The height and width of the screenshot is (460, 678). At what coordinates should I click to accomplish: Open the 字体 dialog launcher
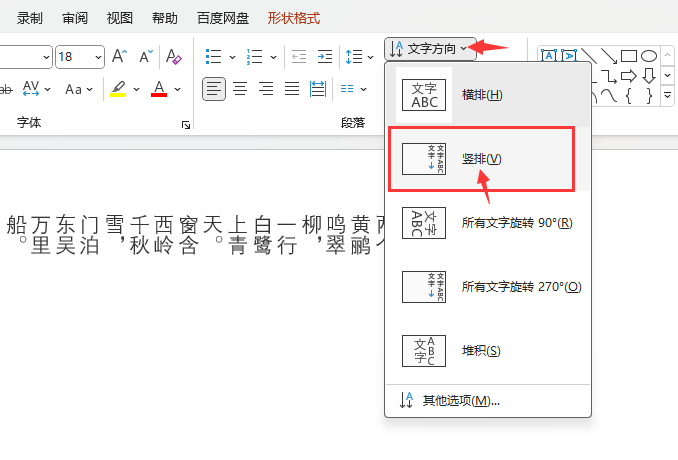(x=186, y=125)
